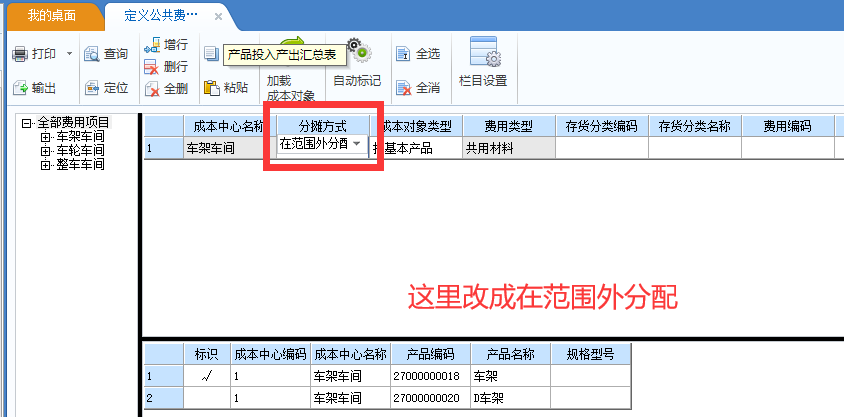Collapse the 全部费用项目 tree root
The height and width of the screenshot is (417, 844).
(27, 123)
